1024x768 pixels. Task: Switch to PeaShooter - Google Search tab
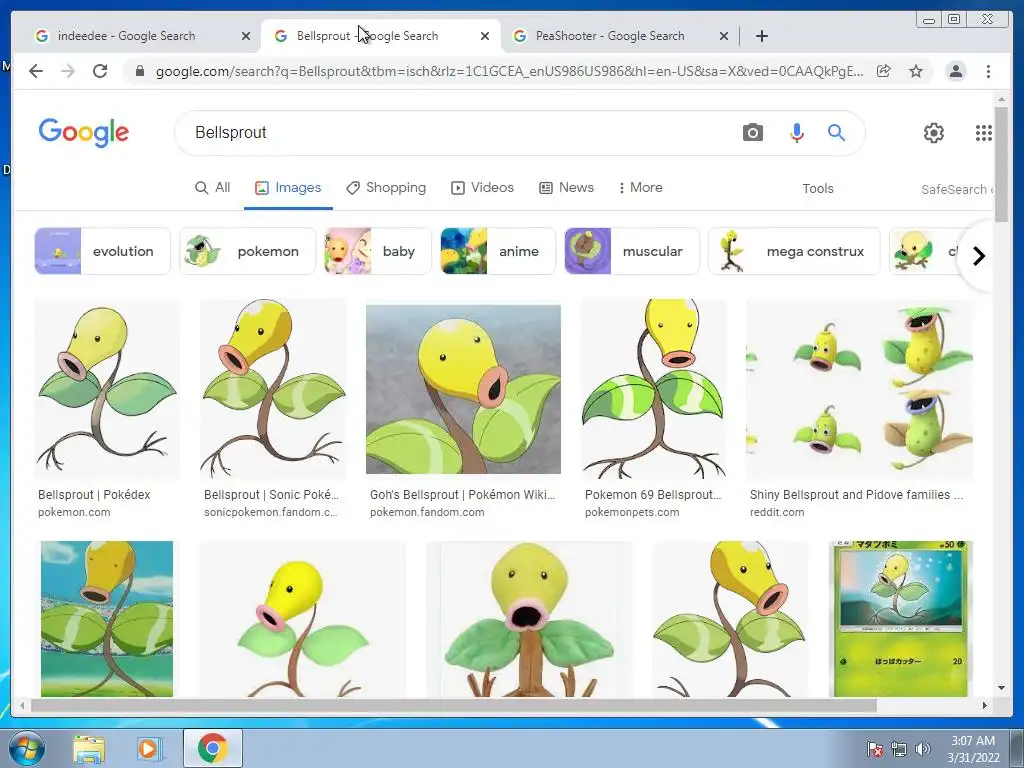pyautogui.click(x=610, y=36)
